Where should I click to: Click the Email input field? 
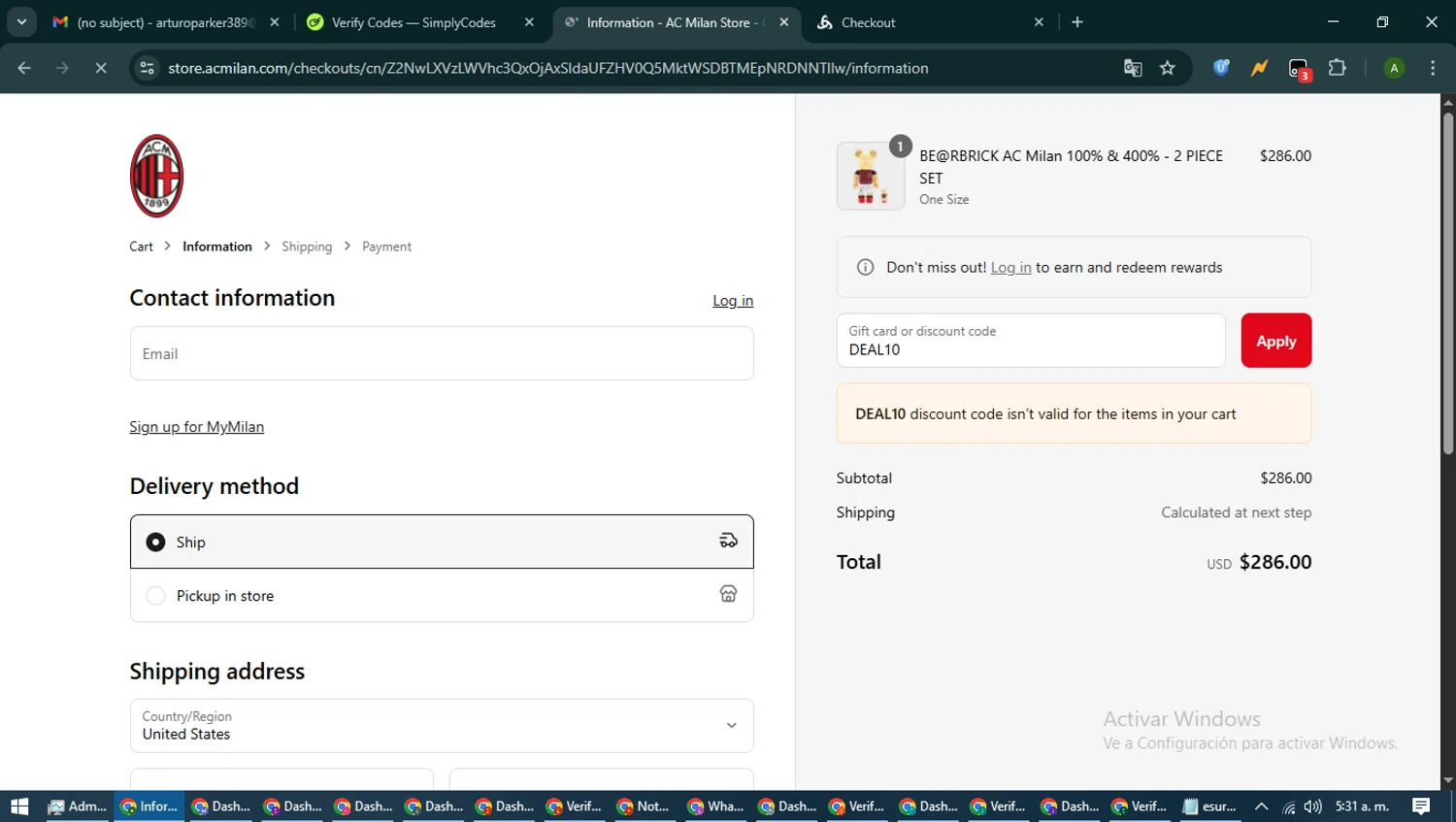[442, 353]
